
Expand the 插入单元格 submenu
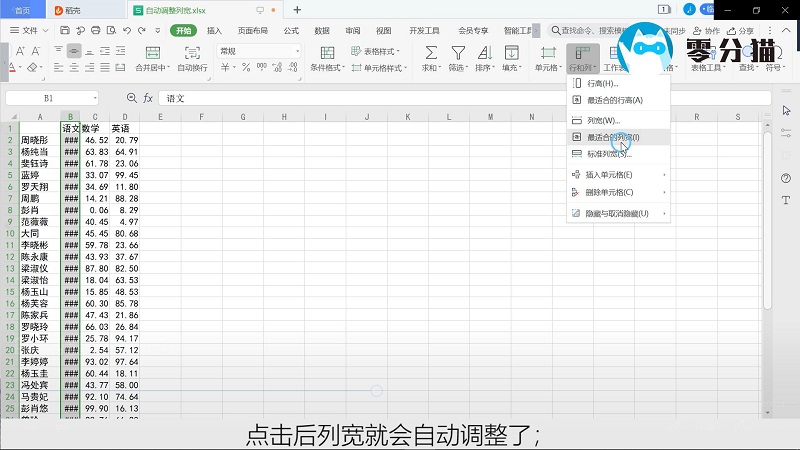[x=616, y=175]
